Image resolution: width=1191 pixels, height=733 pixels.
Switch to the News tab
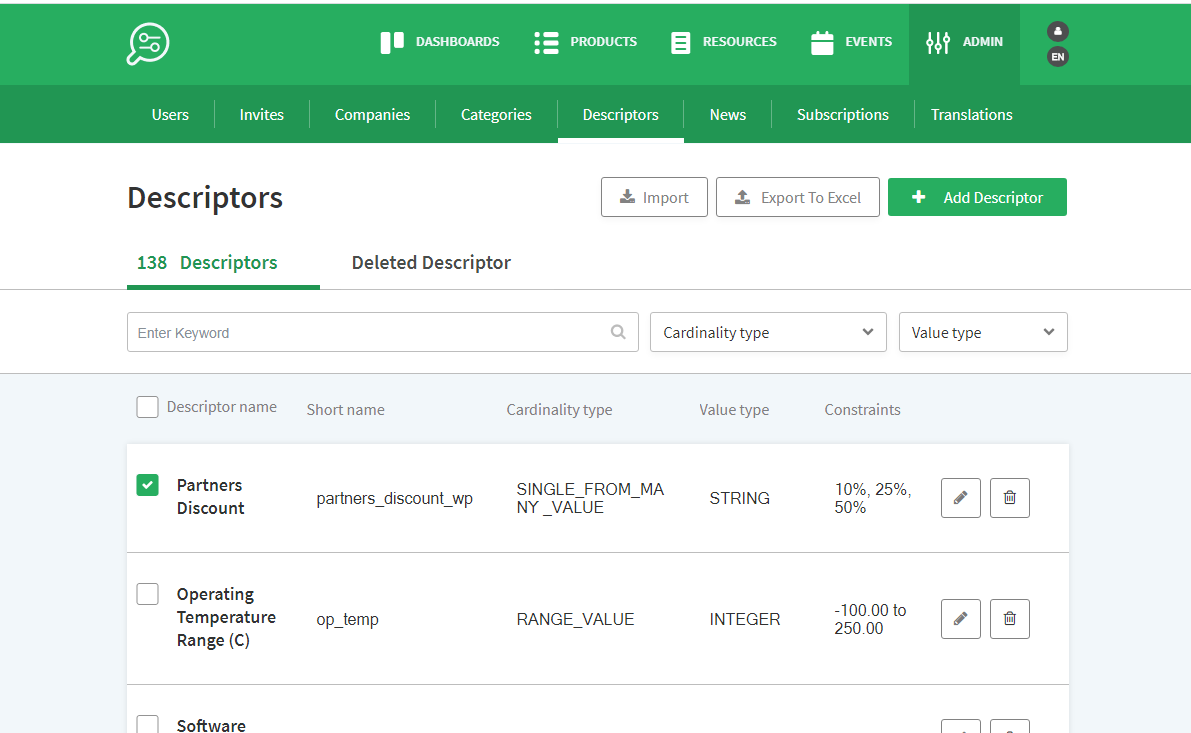[728, 115]
